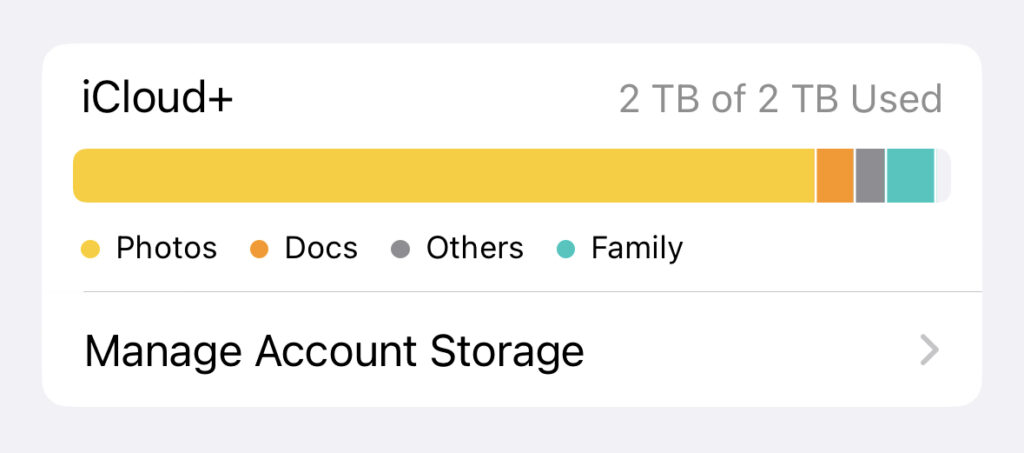The width and height of the screenshot is (1024, 453).
Task: Click the chevron beside Manage Account Storage
Action: point(930,350)
